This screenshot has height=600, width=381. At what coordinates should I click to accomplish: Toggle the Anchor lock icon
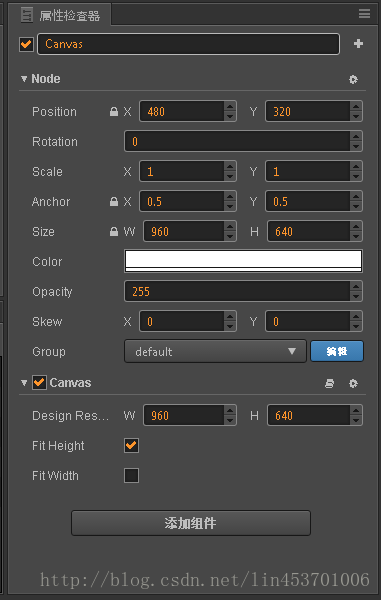point(114,201)
